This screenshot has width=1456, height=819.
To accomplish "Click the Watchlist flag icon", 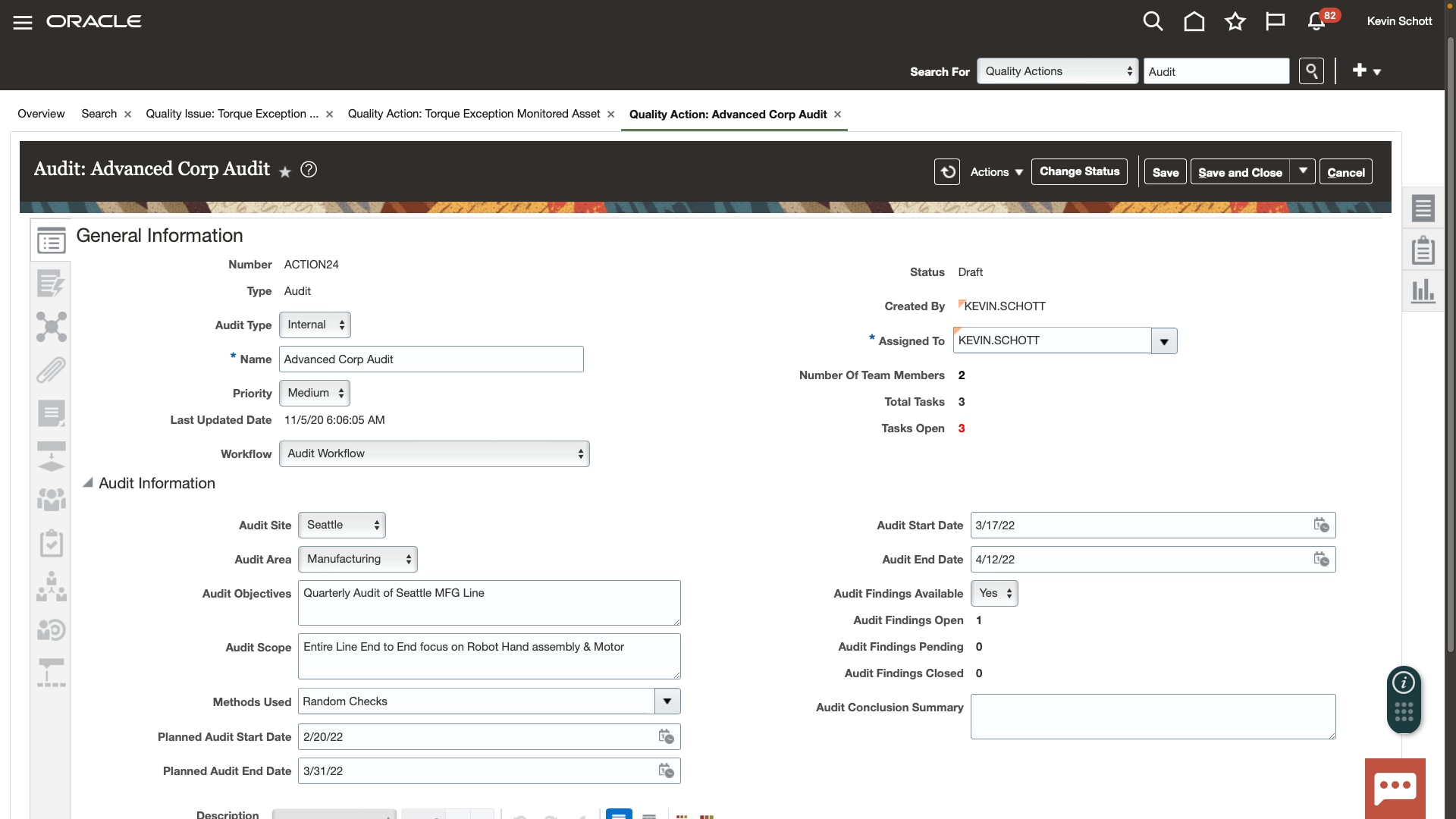I will coord(1276,21).
